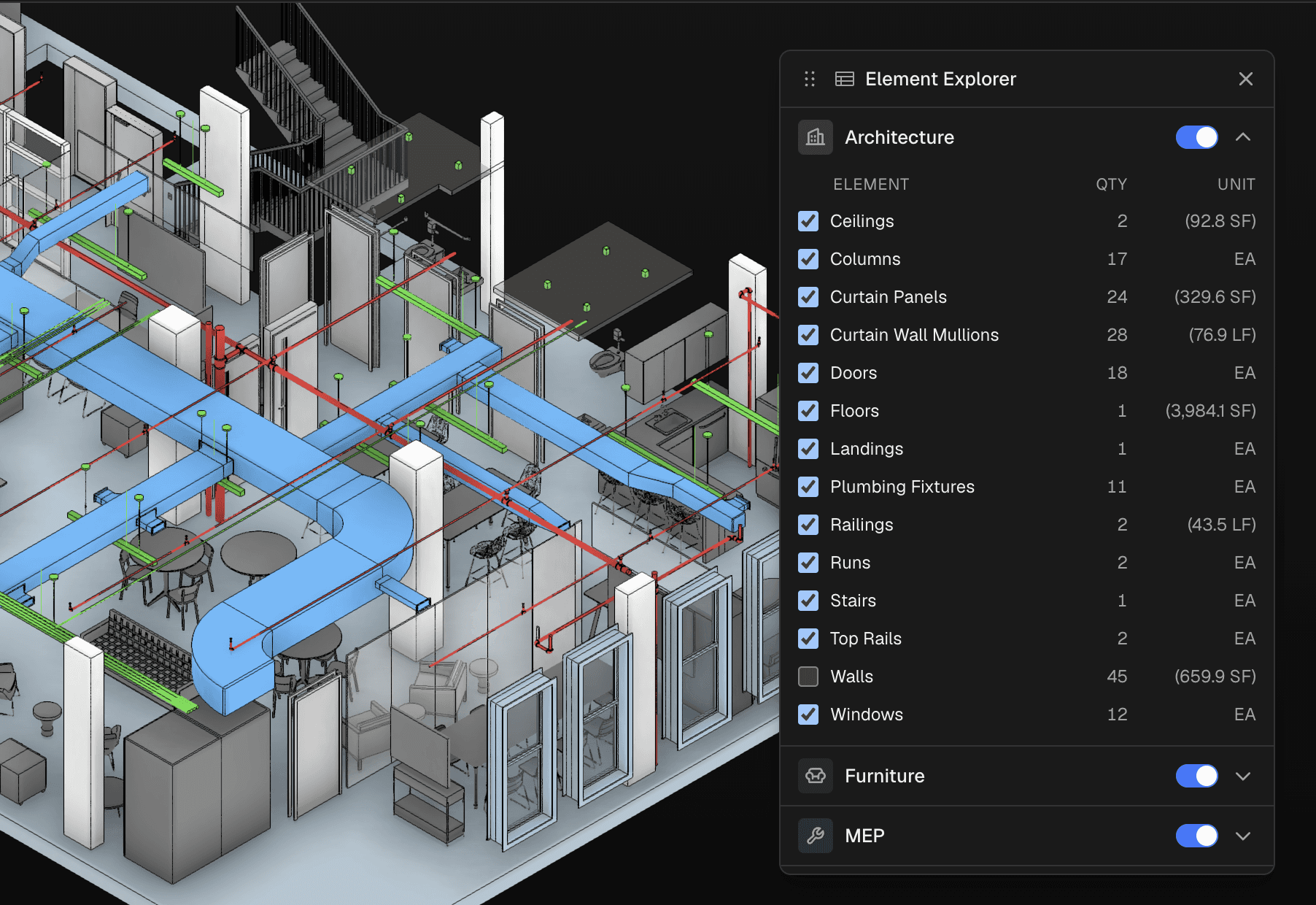Viewport: 1316px width, 905px height.
Task: Click the Ceilings area value (92.8 SF)
Action: click(1220, 221)
